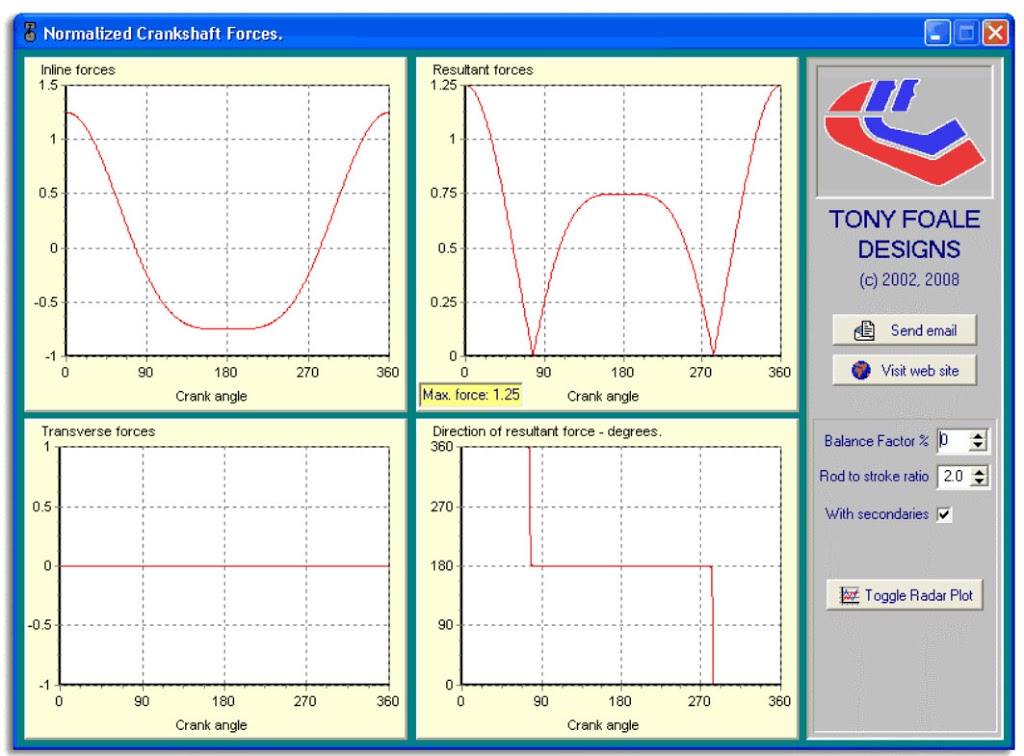The height and width of the screenshot is (756, 1024).
Task: Click into the Balance Factor % field
Action: click(951, 441)
